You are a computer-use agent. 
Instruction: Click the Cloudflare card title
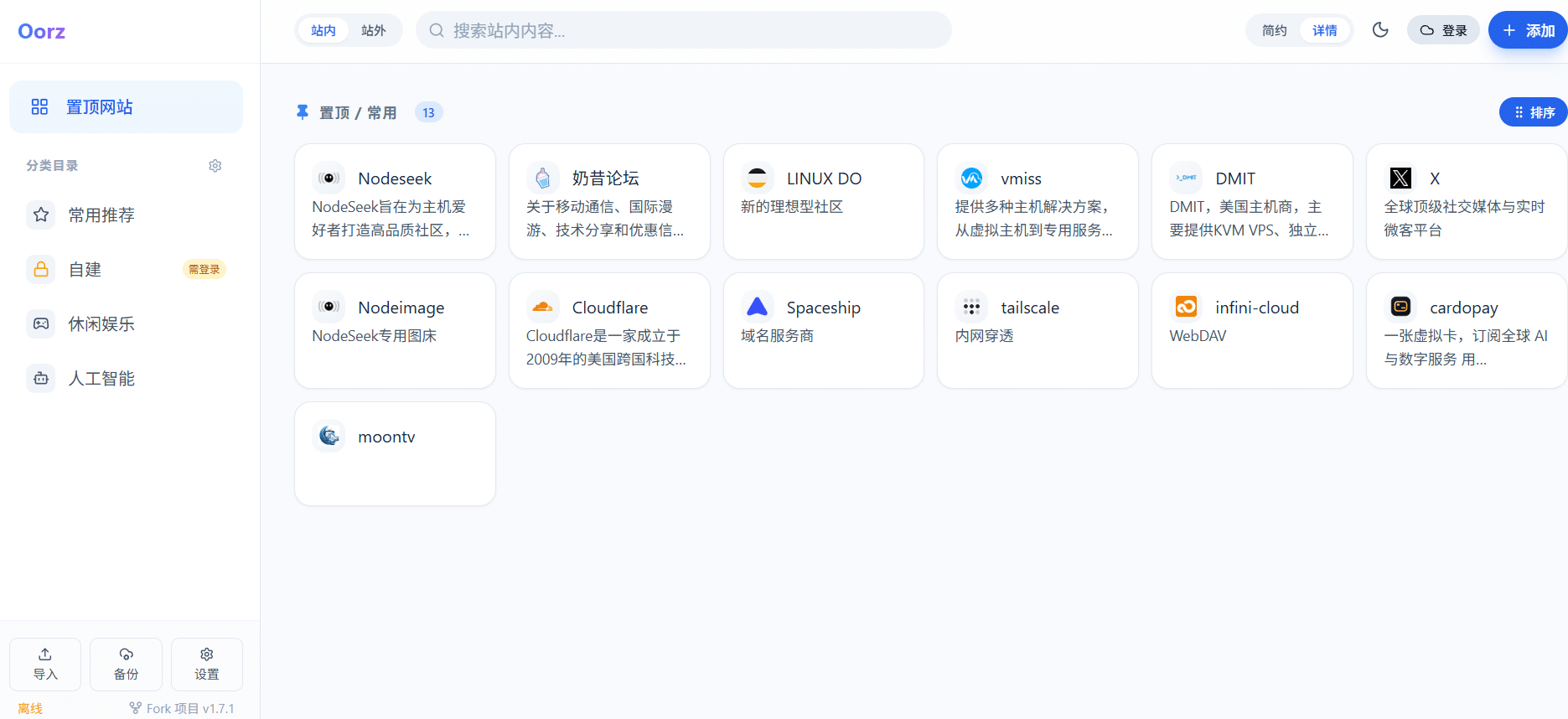(x=610, y=308)
